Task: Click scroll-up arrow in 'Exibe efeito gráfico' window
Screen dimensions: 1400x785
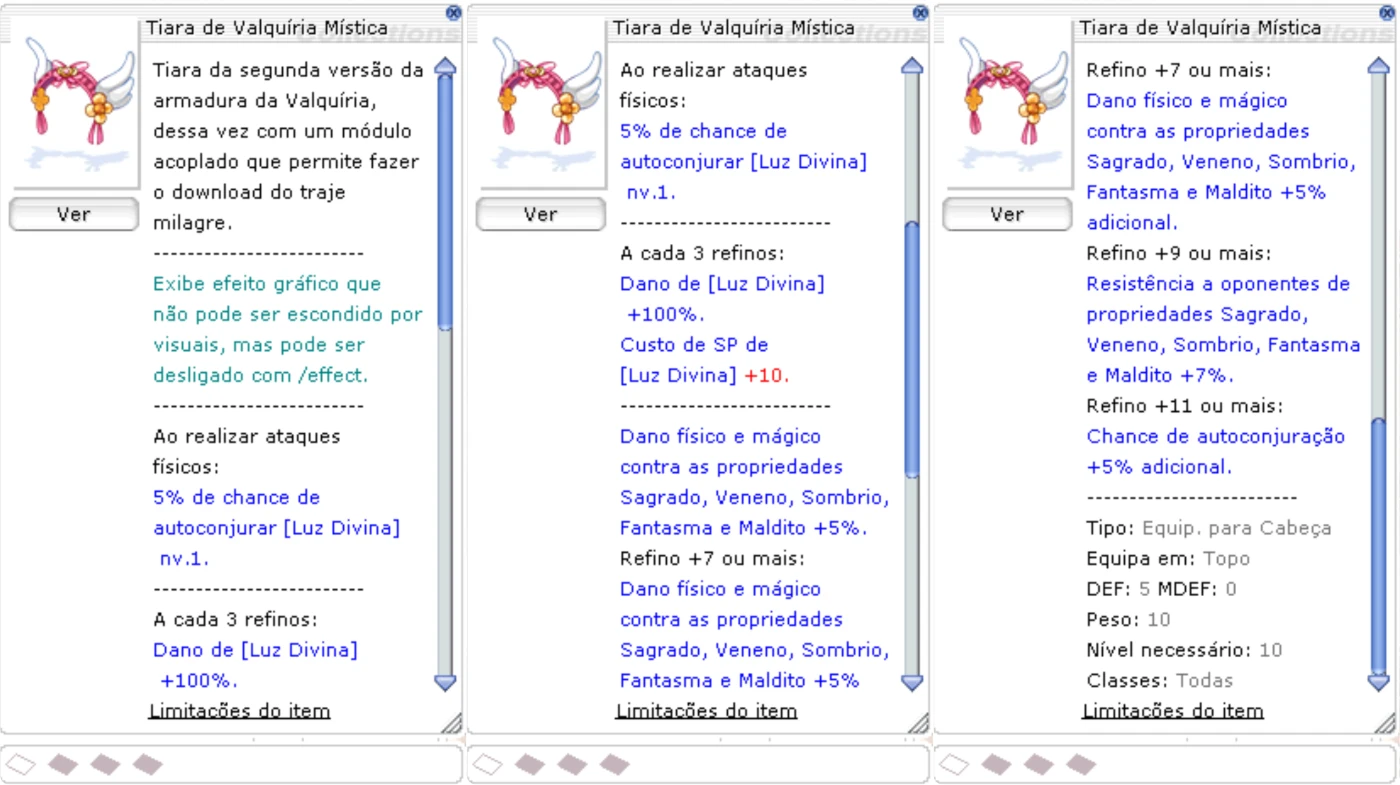Action: 445,67
